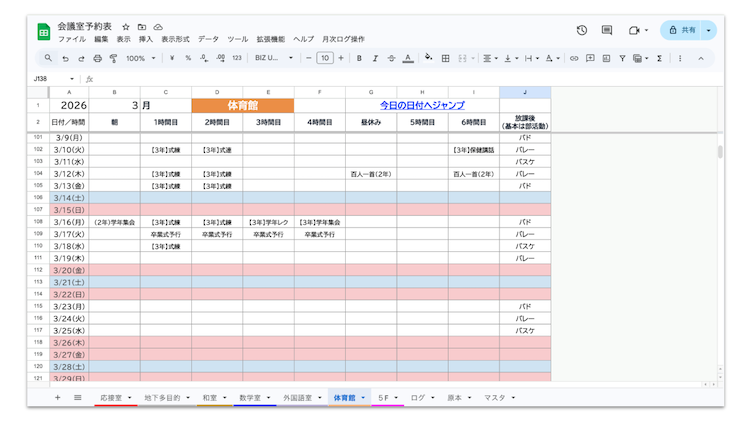Viewport: 750px width, 421px height.
Task: Open the zoom level 100% dropdown
Action: coord(139,58)
